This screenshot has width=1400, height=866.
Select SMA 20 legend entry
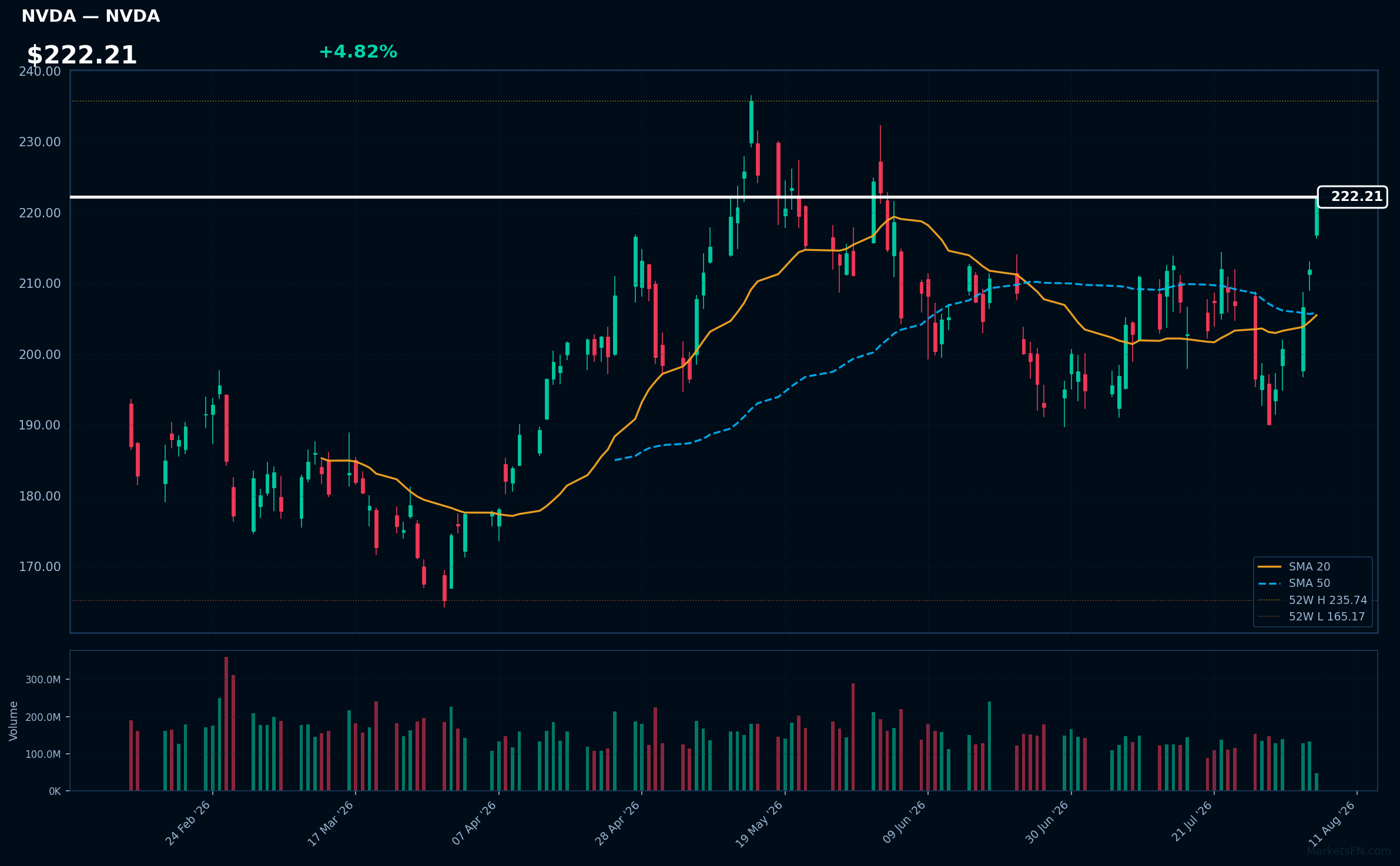pos(1309,566)
